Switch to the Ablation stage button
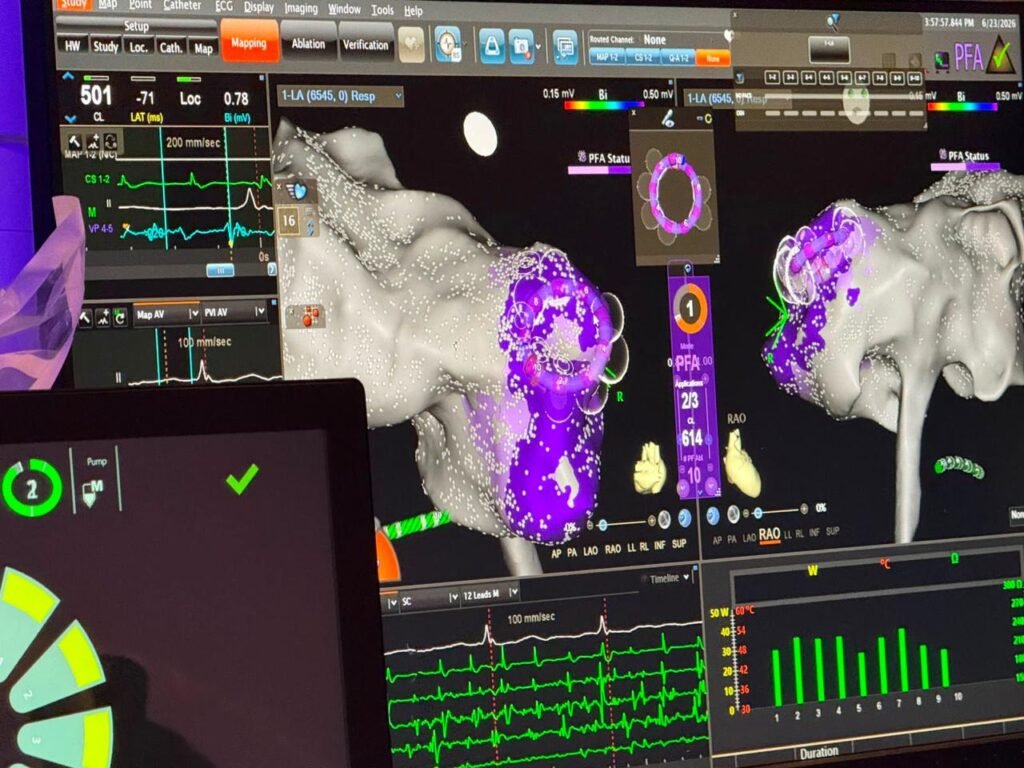Image resolution: width=1024 pixels, height=768 pixels. pos(308,44)
